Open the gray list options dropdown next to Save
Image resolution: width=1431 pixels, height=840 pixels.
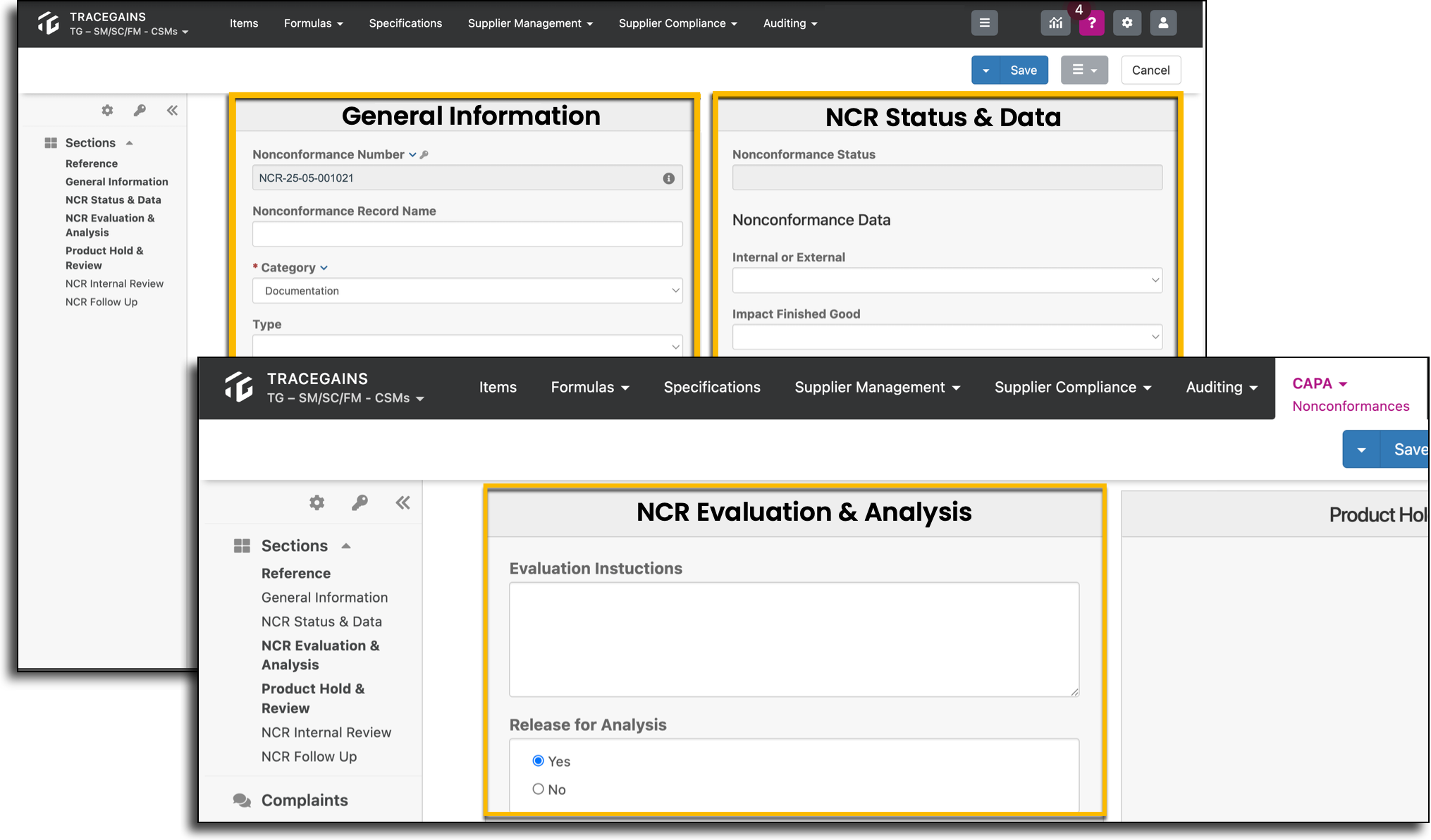(x=1084, y=70)
